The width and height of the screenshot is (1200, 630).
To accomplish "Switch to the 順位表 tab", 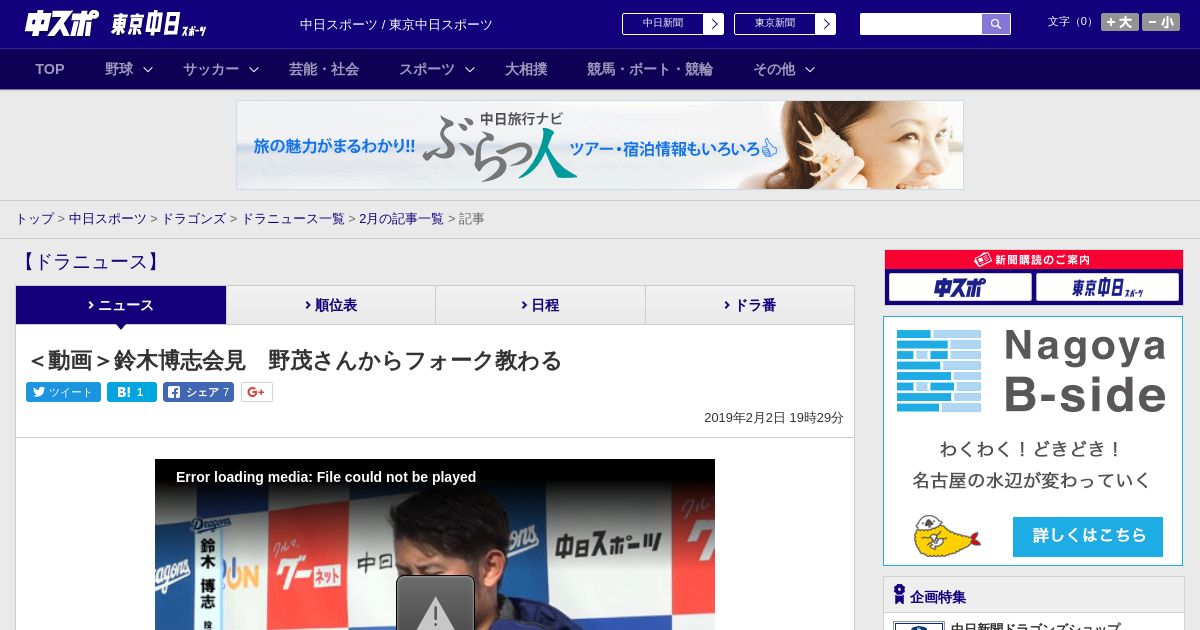I will [x=331, y=305].
